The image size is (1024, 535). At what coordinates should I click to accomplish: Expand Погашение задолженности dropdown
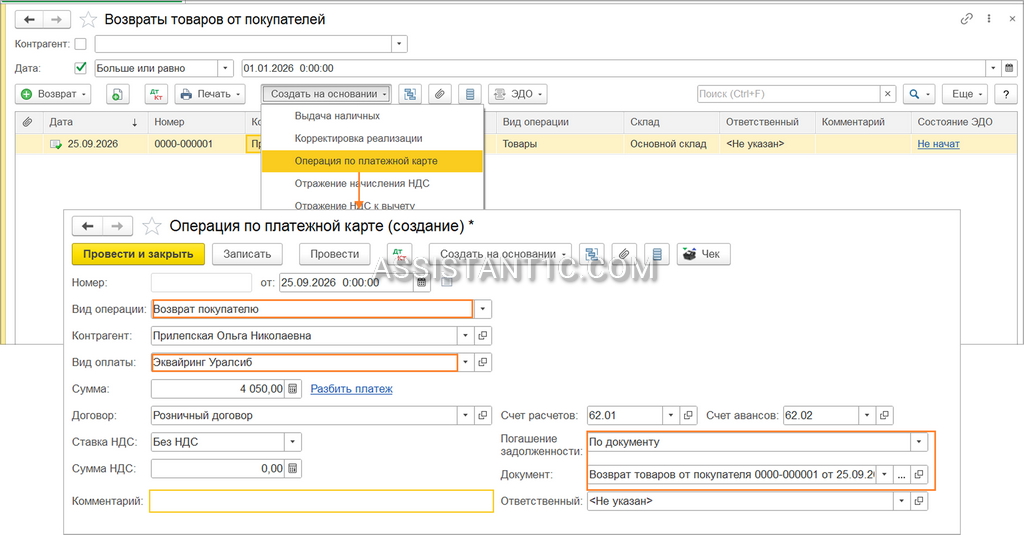(x=919, y=442)
